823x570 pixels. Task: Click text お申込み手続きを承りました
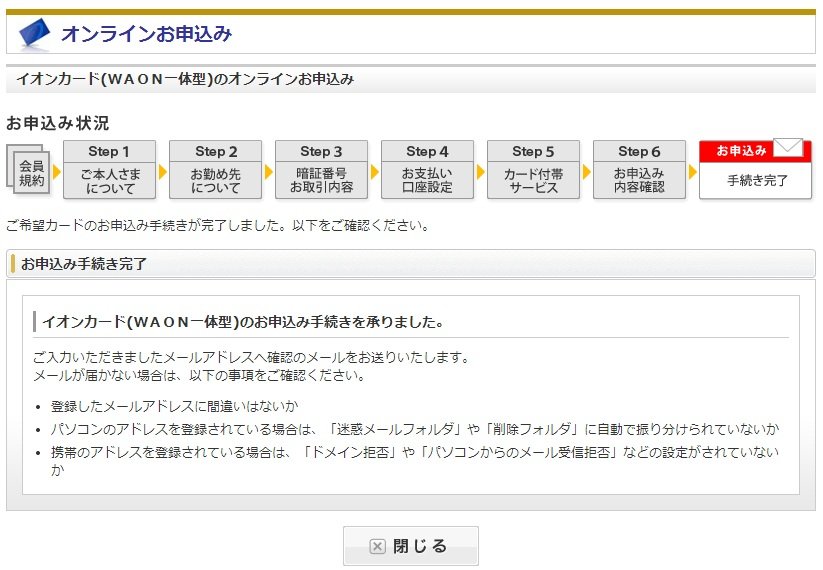click(x=244, y=322)
